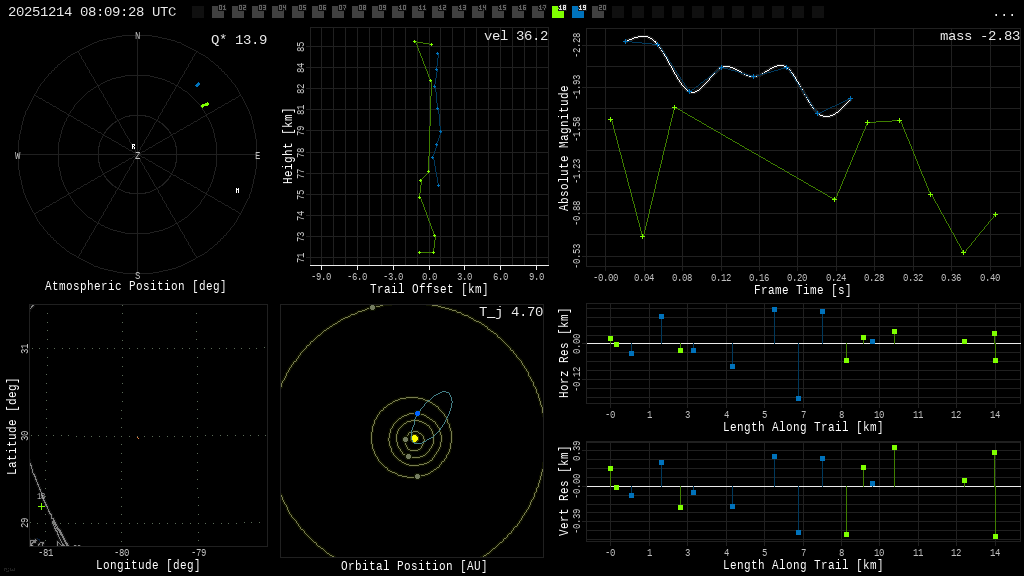Screen dimensions: 1024x576
Task: Click the Sun marker in orbital plot
Action: point(414,438)
